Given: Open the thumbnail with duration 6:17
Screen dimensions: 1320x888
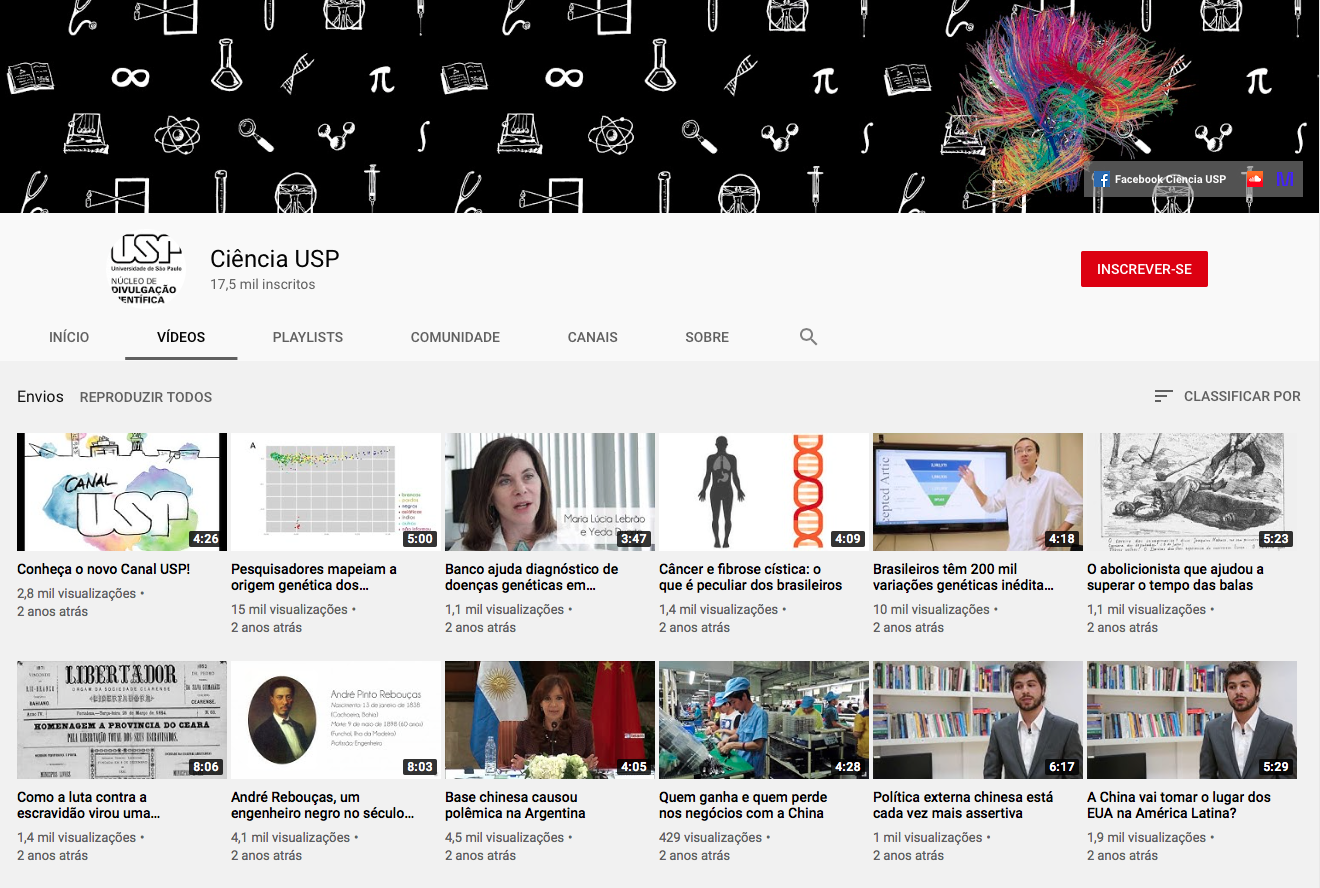Looking at the screenshot, I should click(x=978, y=720).
